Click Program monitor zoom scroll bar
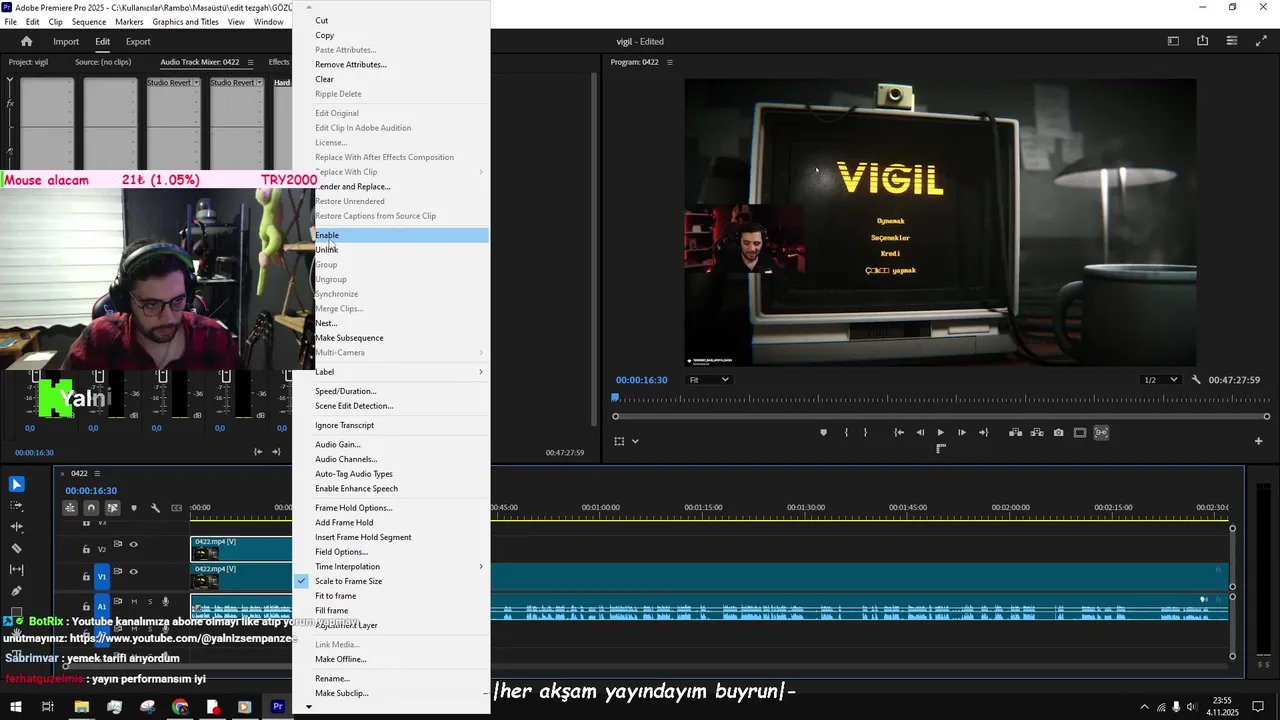Image resolution: width=1280 pixels, height=720 pixels. pos(940,416)
